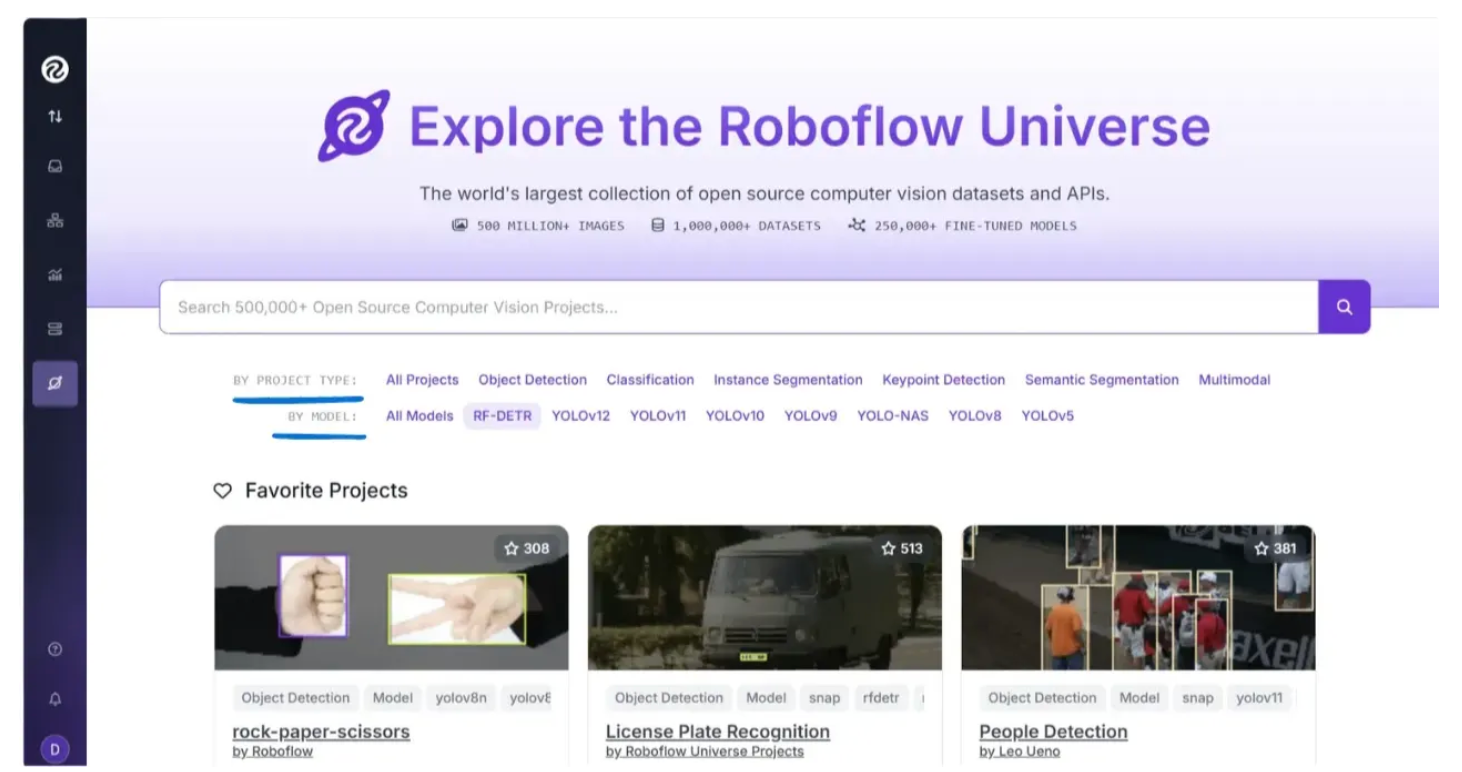1462x772 pixels.
Task: Open the workflow hierarchy sidebar icon
Action: click(x=55, y=222)
